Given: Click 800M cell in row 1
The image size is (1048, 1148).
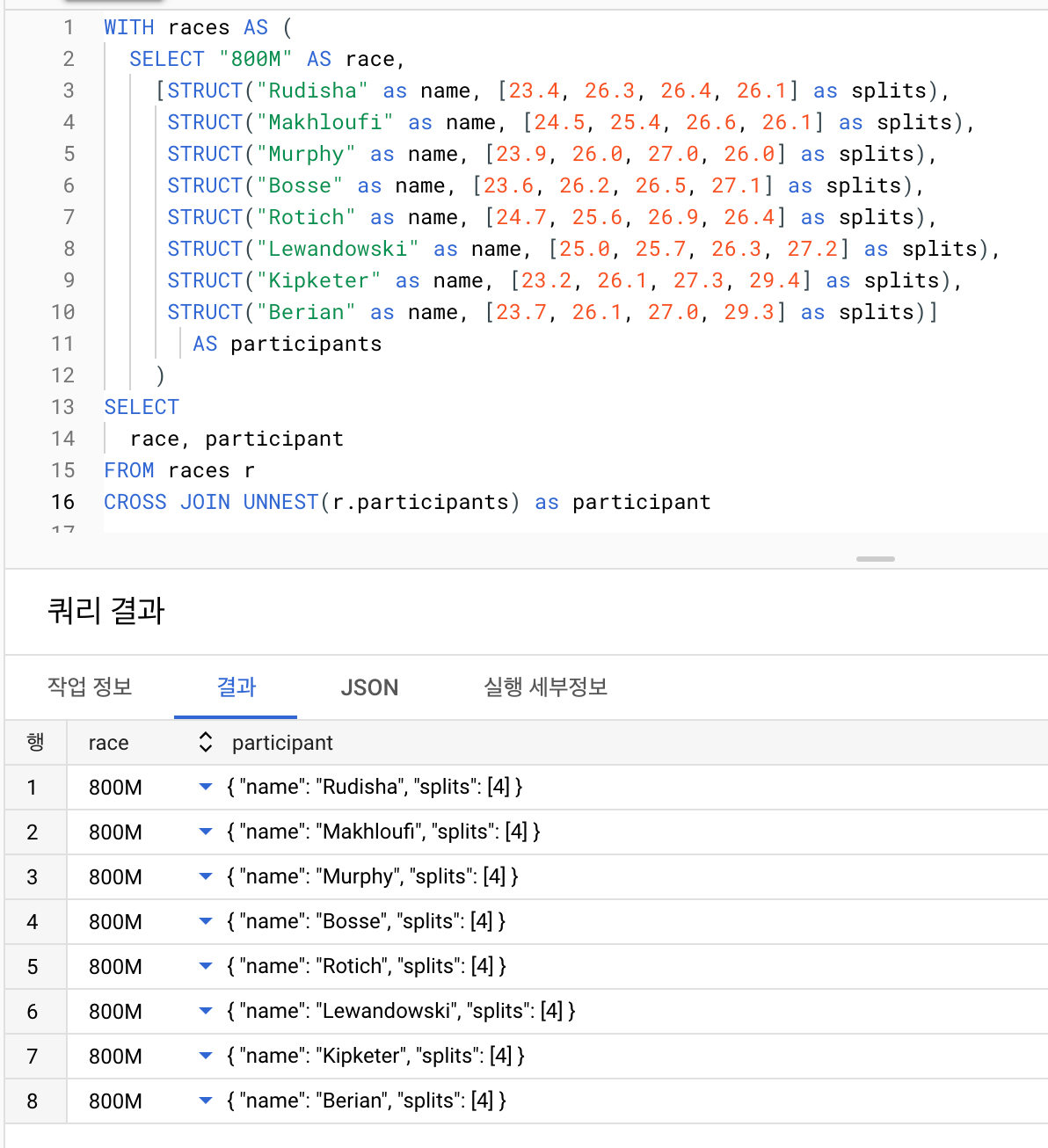Looking at the screenshot, I should (x=115, y=788).
